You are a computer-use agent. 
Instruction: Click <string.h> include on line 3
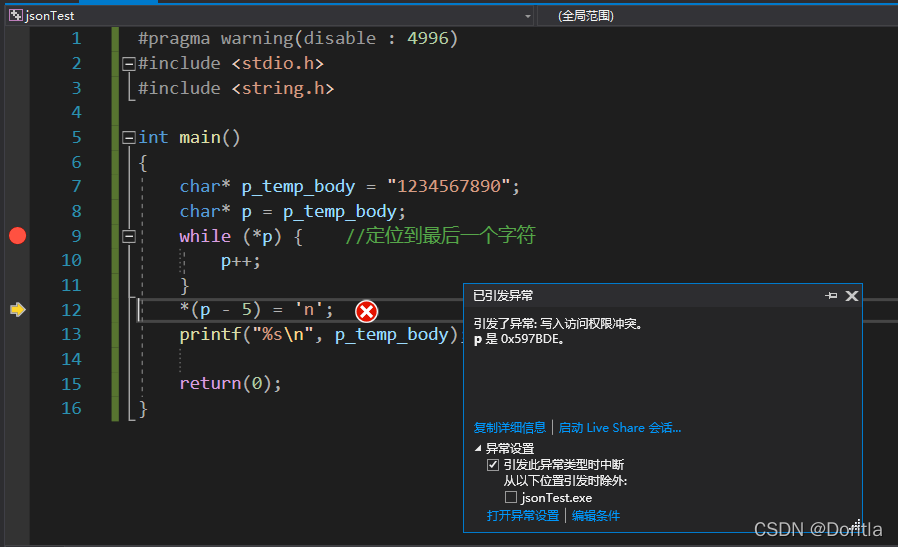point(283,88)
